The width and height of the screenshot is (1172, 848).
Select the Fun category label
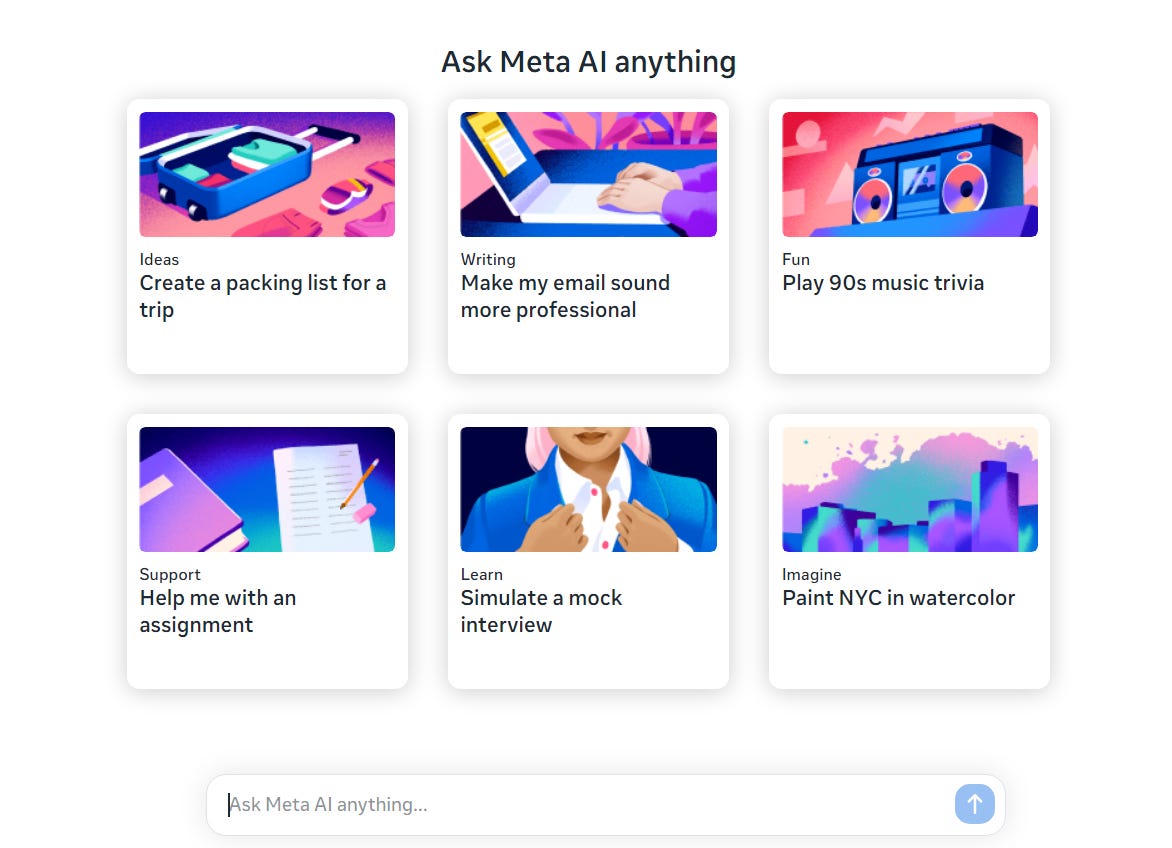click(x=796, y=259)
